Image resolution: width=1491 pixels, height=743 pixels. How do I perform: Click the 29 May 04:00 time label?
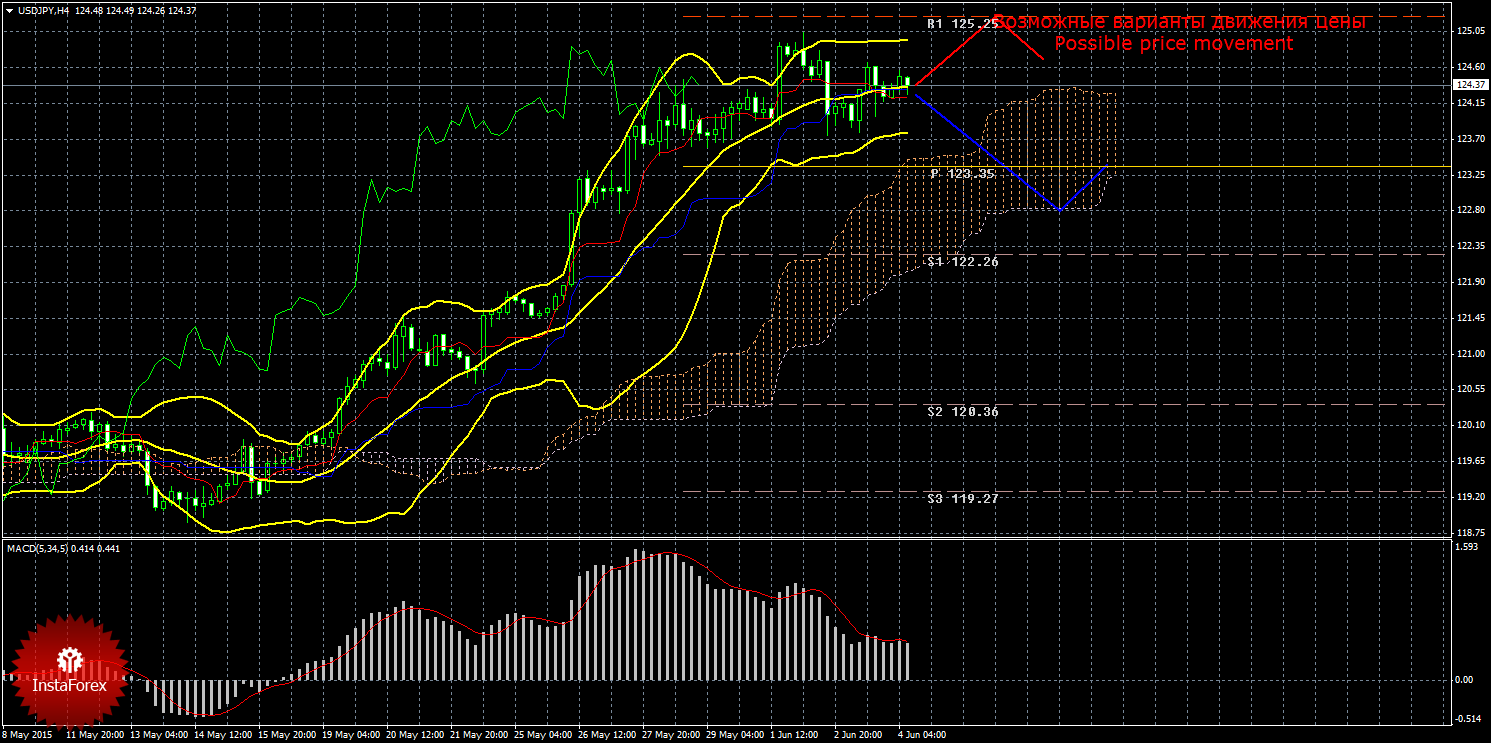(733, 735)
